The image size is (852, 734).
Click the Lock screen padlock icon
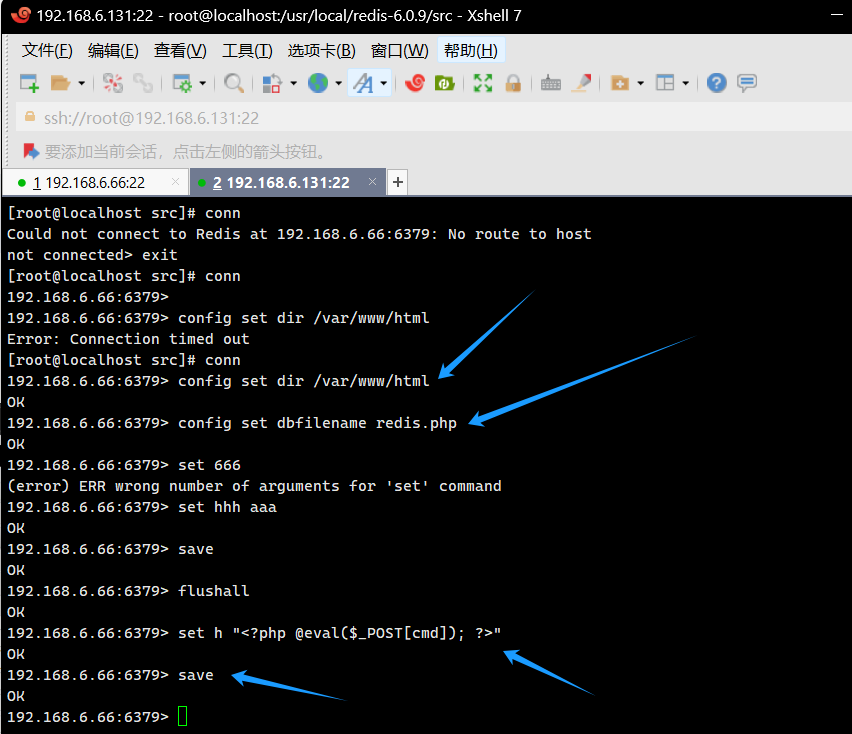(x=513, y=83)
